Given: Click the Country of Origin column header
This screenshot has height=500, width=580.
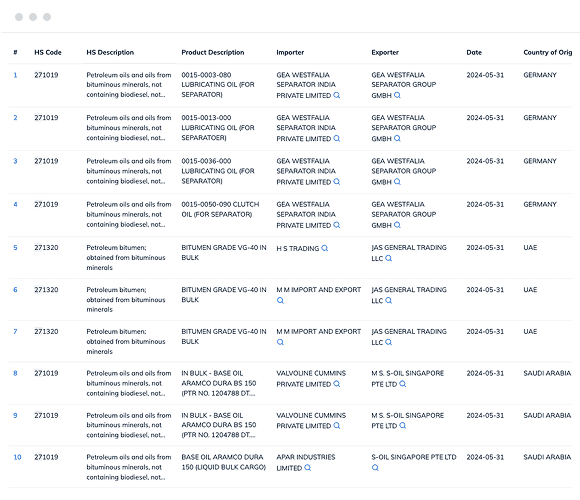Looking at the screenshot, I should click(548, 53).
